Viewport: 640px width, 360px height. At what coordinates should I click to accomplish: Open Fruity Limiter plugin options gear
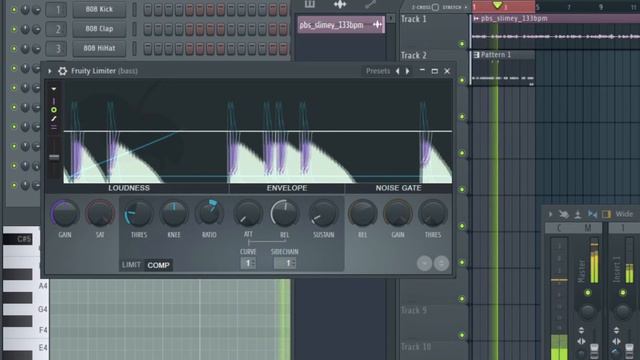[x=62, y=71]
